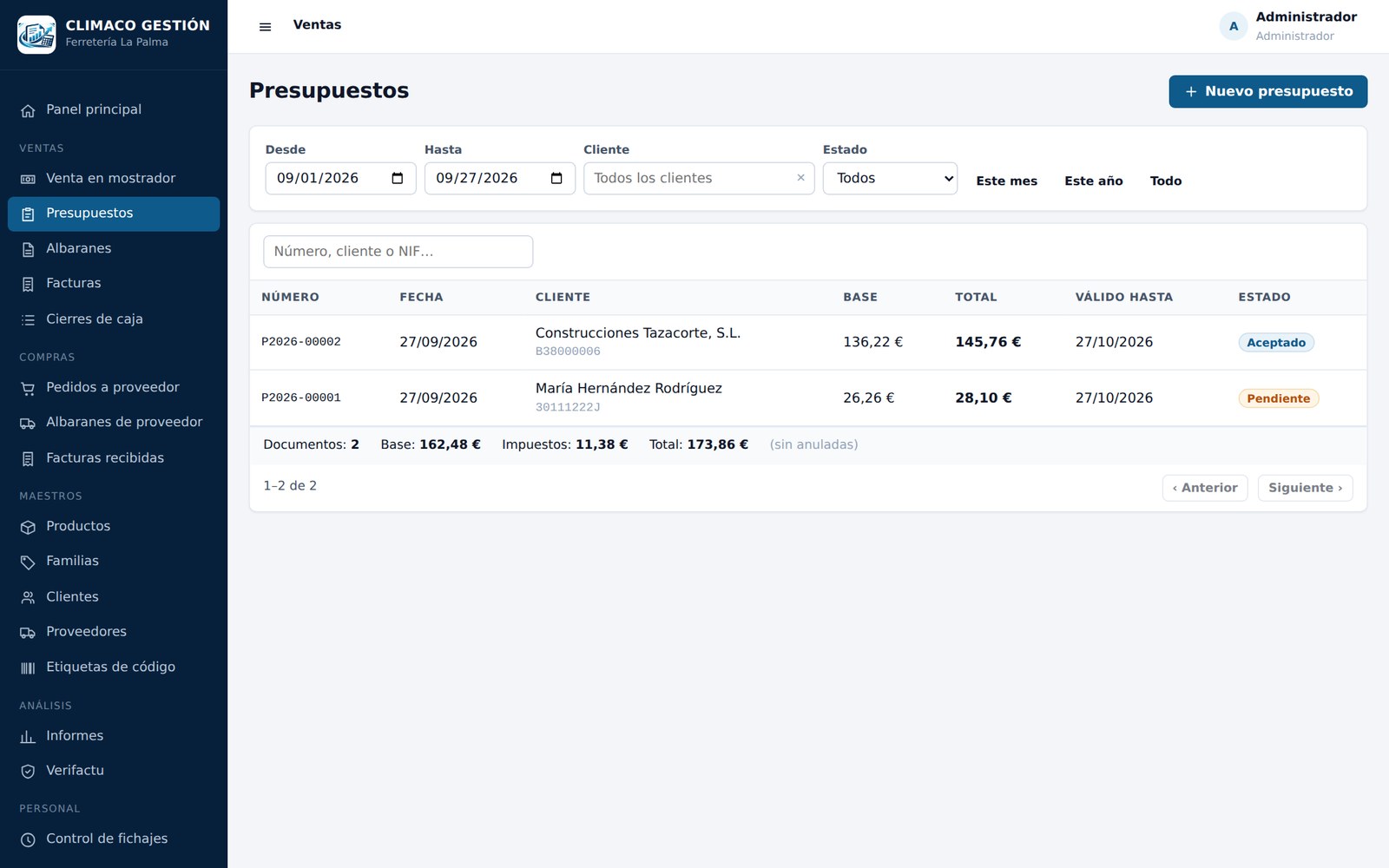Clear the Cliente filter with the x icon
This screenshot has height=868, width=1389.
[x=800, y=178]
